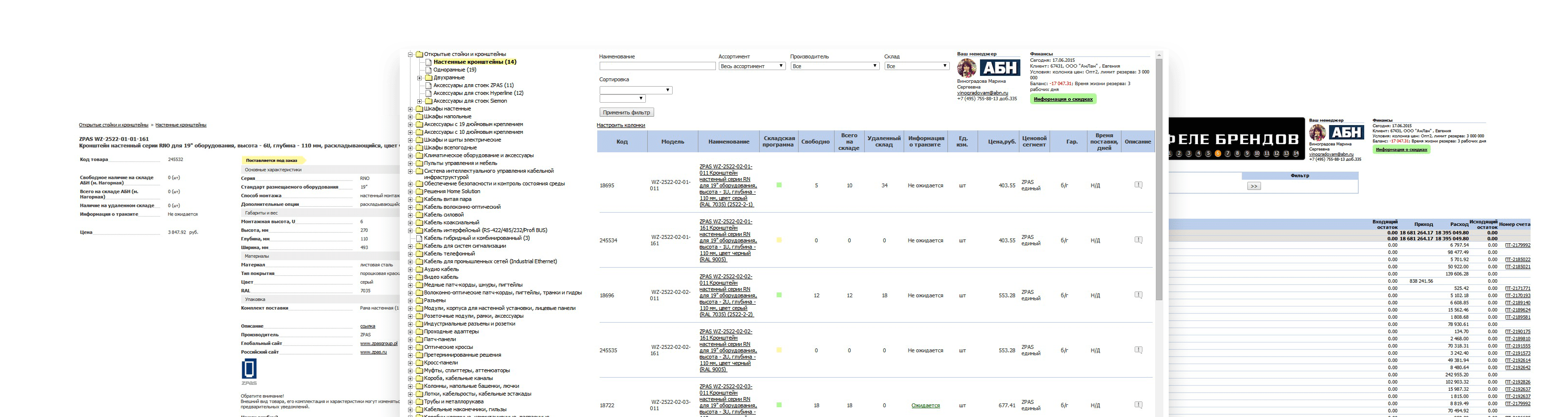
Task: Click the folder icon of Оптические кроссы
Action: point(419,347)
